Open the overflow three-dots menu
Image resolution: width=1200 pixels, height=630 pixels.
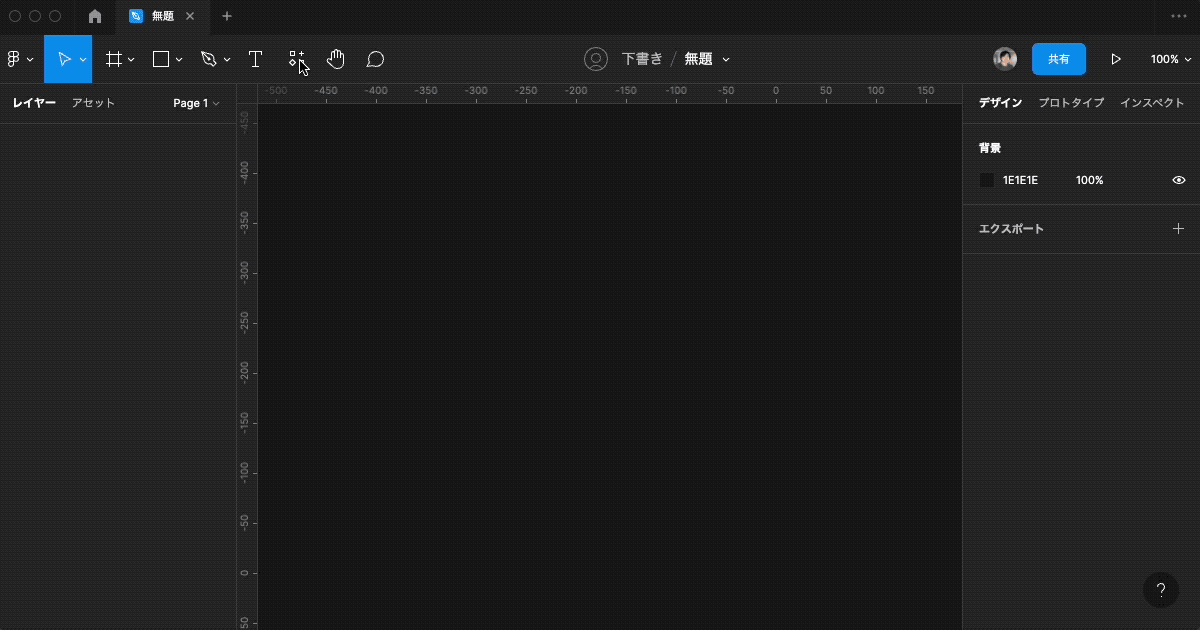[x=1179, y=16]
